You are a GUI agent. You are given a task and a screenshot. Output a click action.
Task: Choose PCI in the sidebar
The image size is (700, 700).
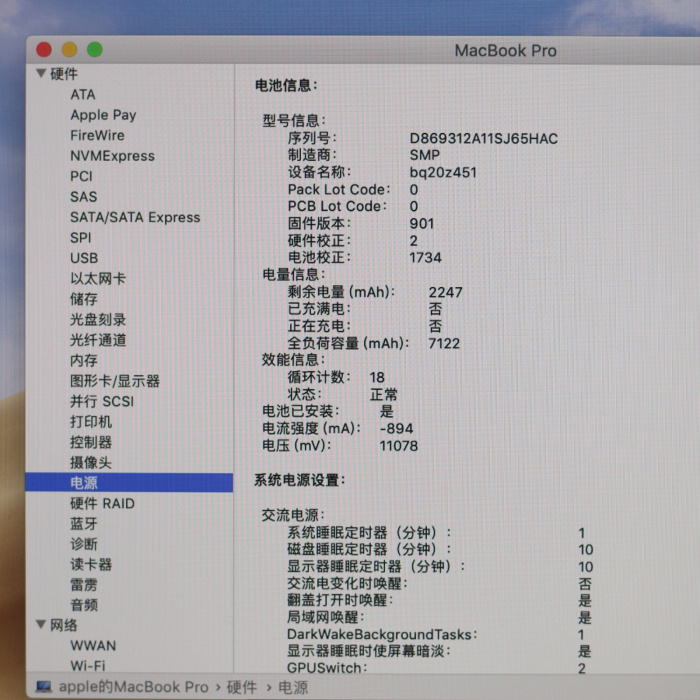(81, 176)
